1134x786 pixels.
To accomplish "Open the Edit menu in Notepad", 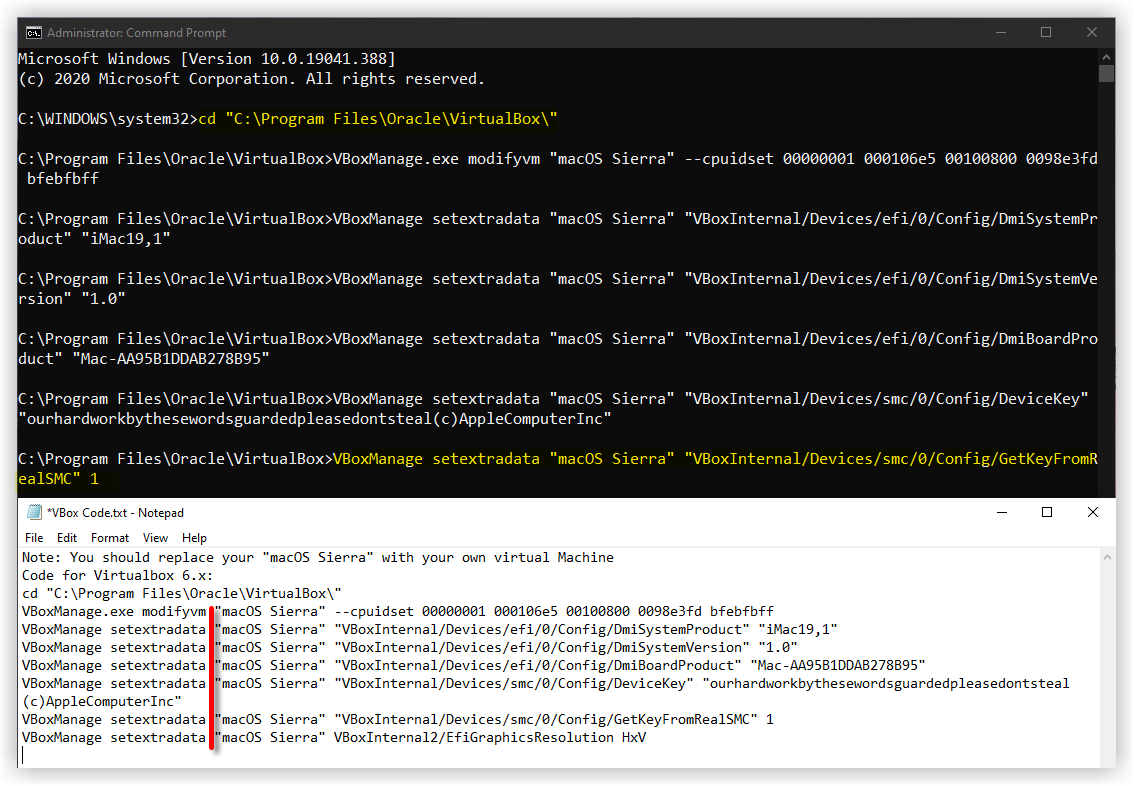I will tap(67, 537).
